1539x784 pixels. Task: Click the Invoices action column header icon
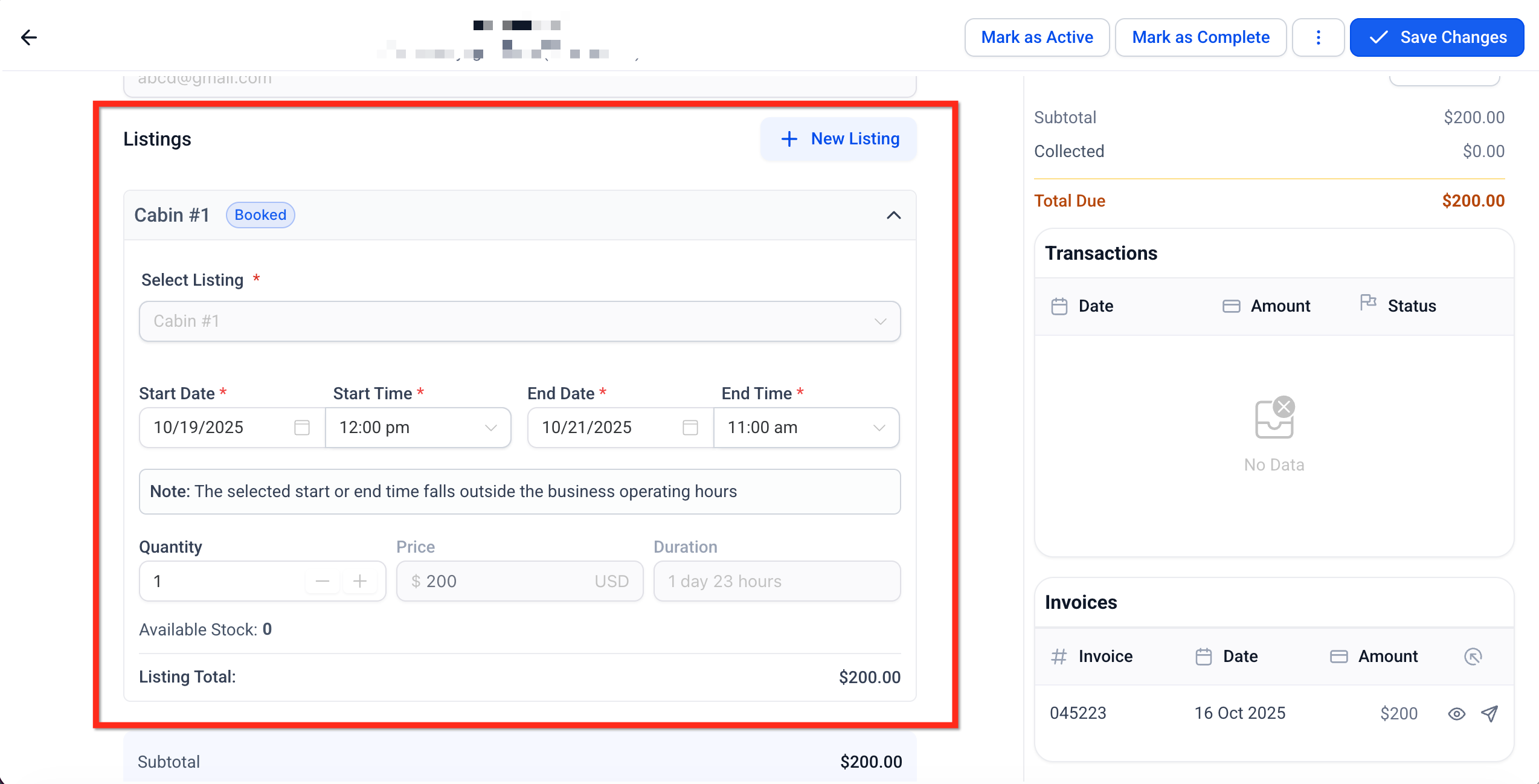[1473, 657]
